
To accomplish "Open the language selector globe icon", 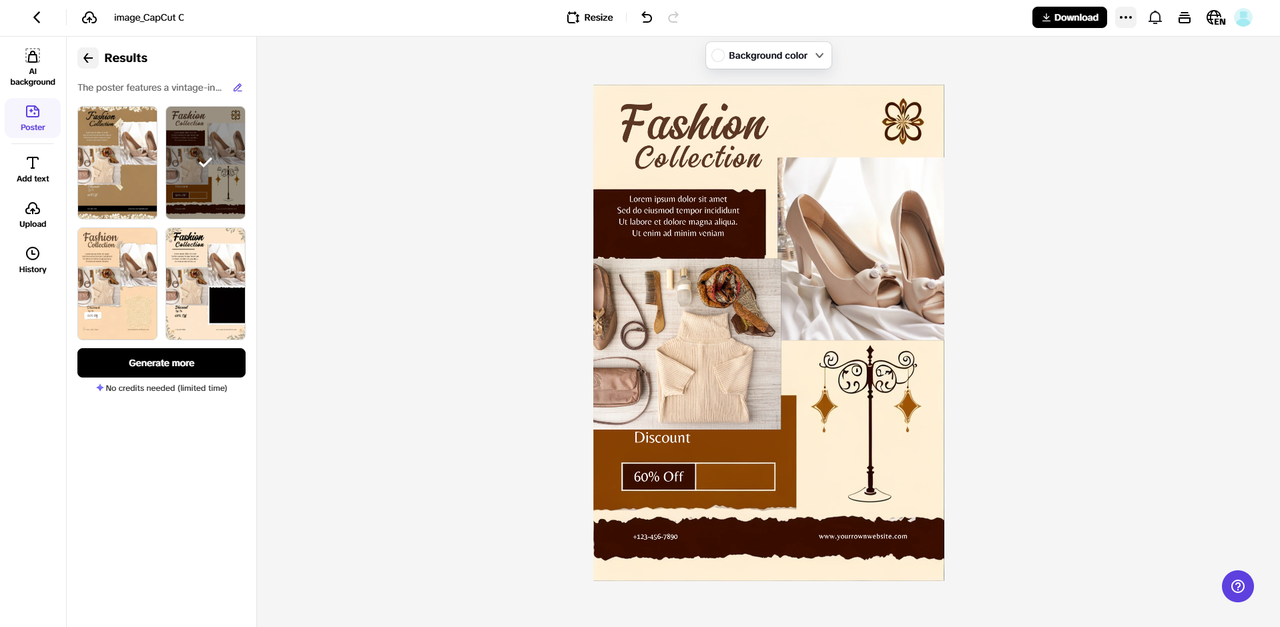I will tap(1214, 17).
